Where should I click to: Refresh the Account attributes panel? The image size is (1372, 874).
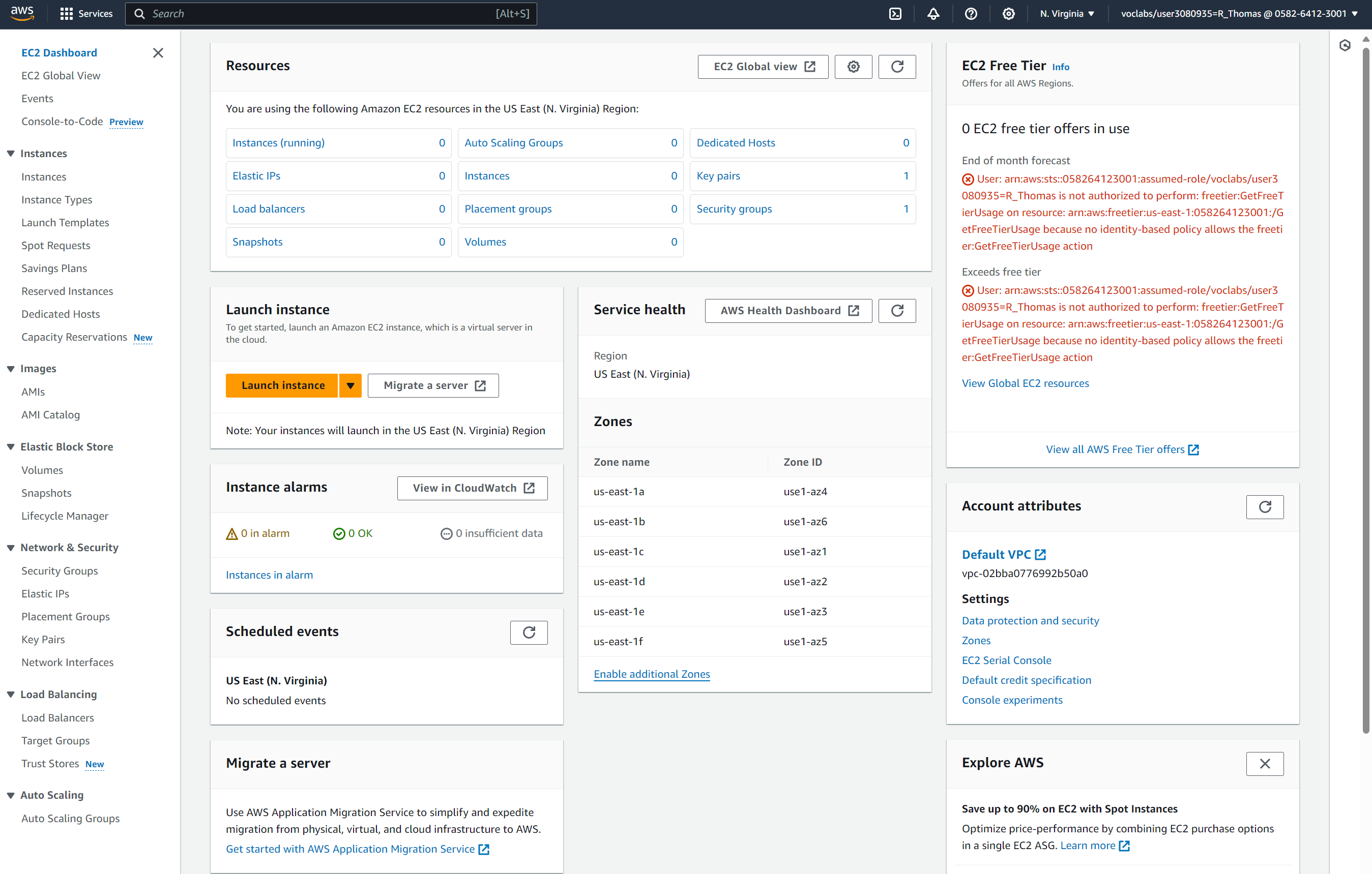coord(1264,507)
